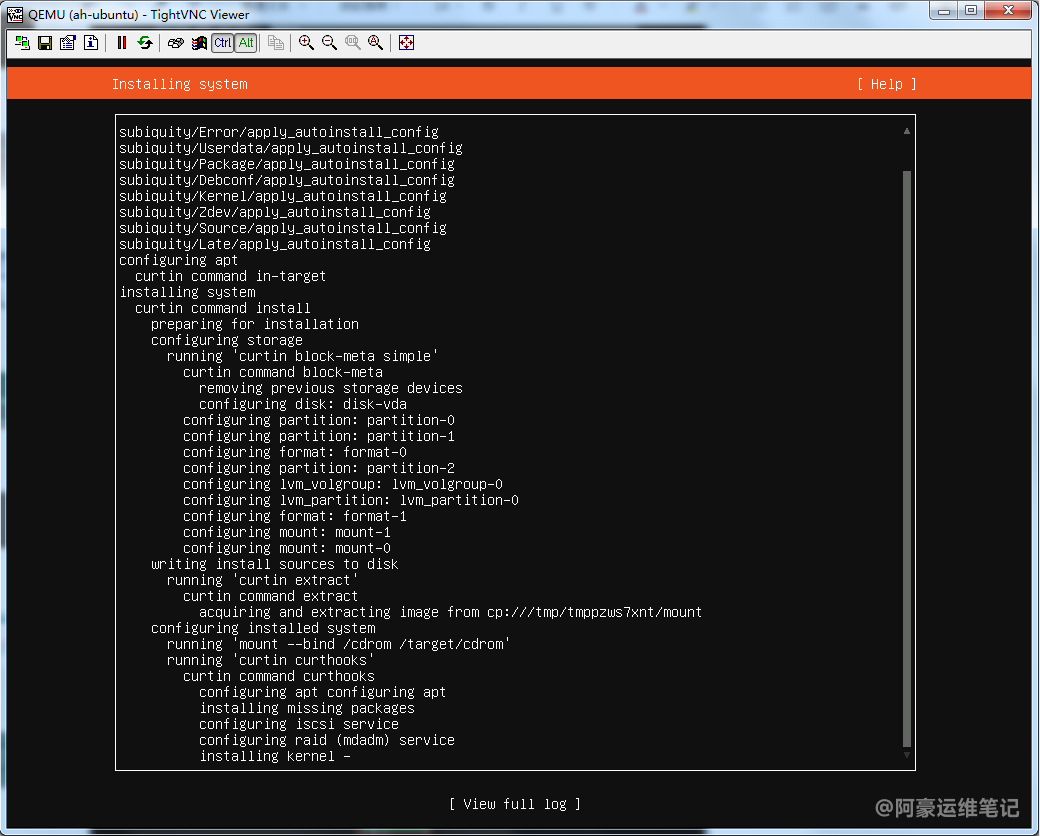Zoom out of the remote display
Screen dimensions: 1040x836
(x=329, y=43)
